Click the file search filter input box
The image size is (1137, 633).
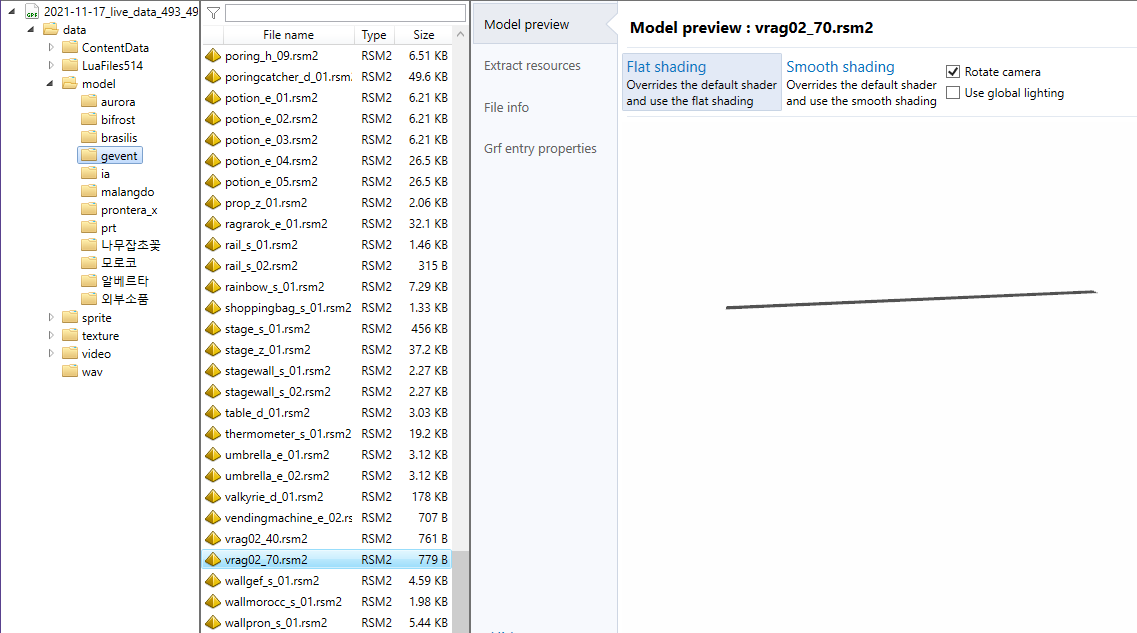tap(345, 13)
